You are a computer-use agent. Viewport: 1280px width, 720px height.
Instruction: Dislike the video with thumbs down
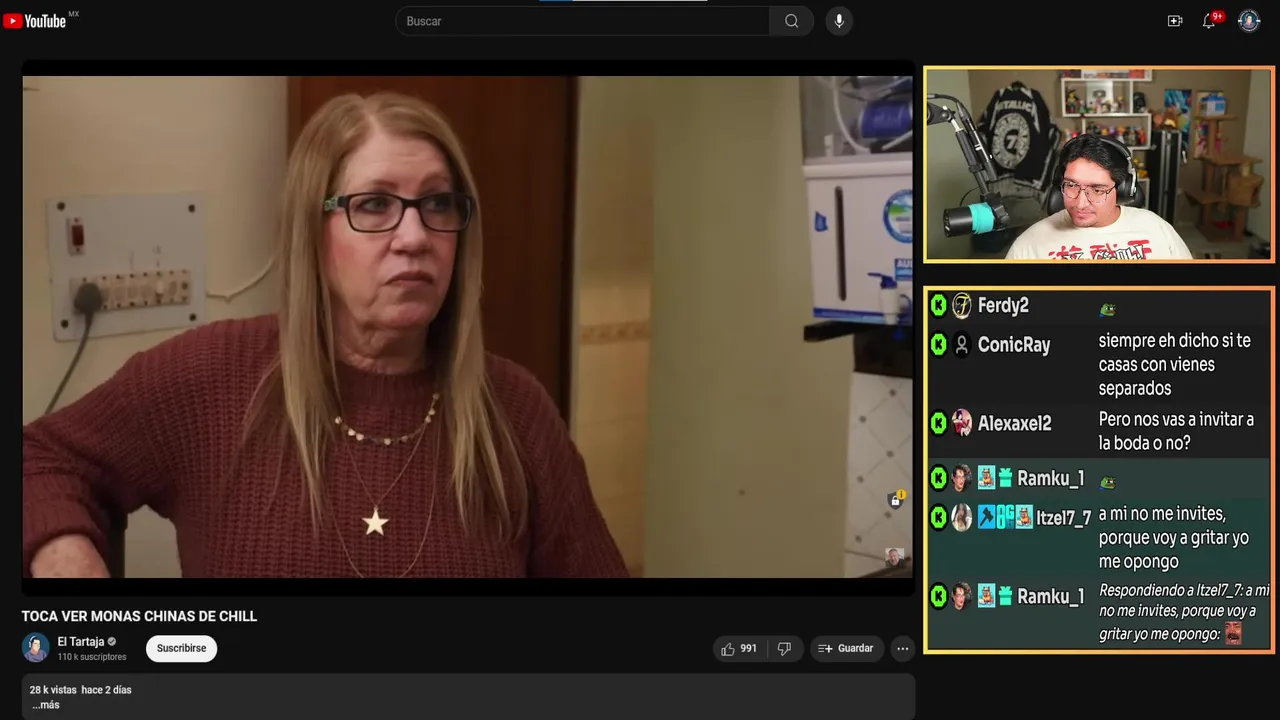[785, 649]
